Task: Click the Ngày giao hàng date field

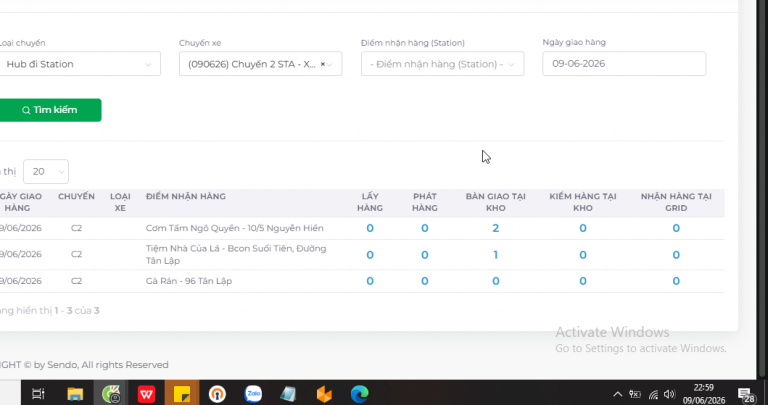Action: point(624,64)
